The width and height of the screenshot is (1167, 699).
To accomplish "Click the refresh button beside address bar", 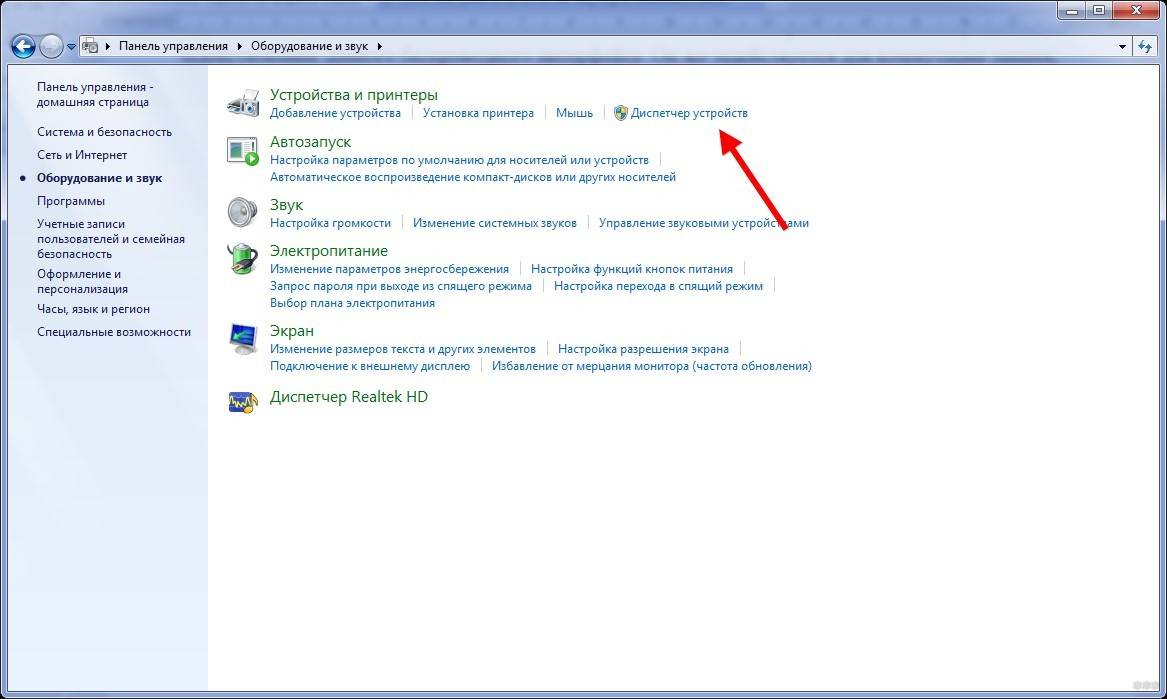I will (1146, 46).
